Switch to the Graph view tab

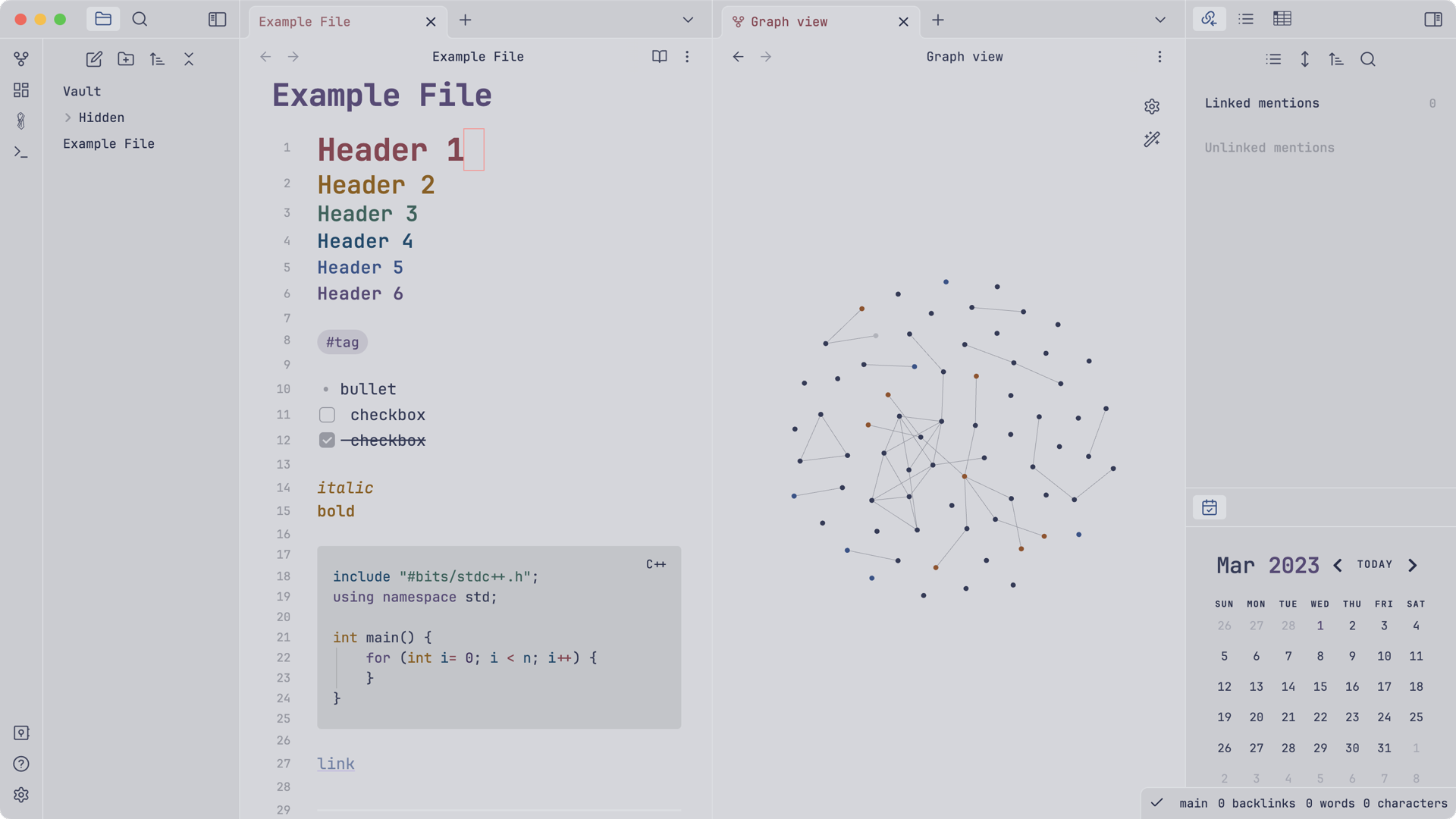pyautogui.click(x=789, y=21)
